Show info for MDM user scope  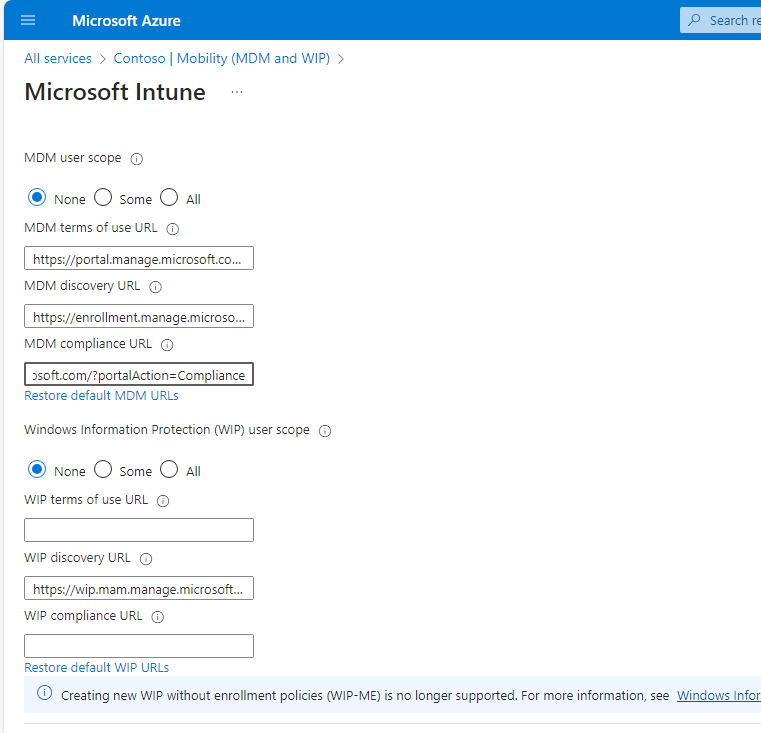pyautogui.click(x=137, y=159)
